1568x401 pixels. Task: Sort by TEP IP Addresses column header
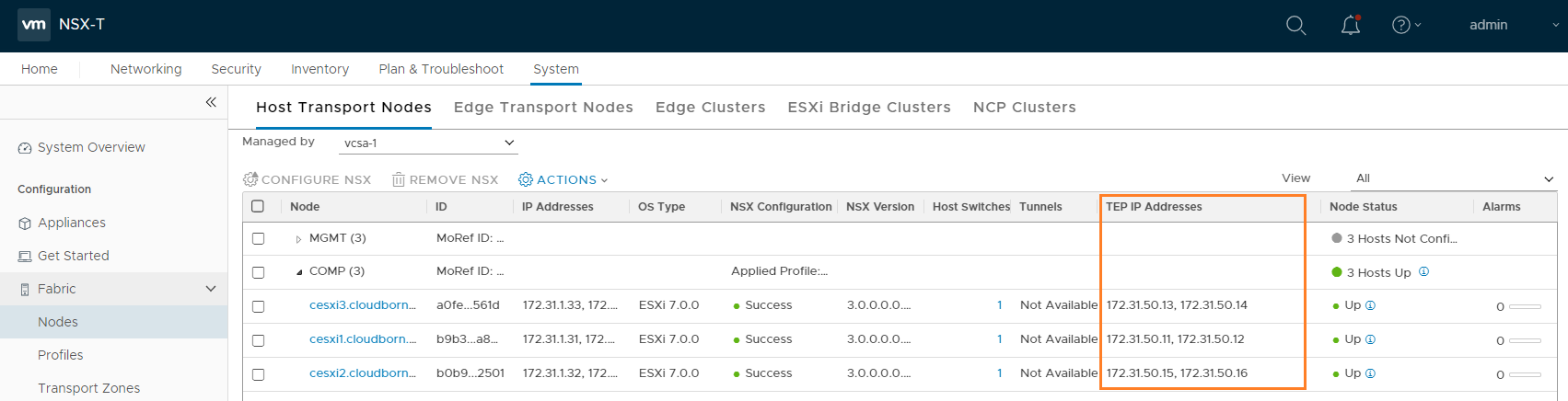click(1154, 207)
